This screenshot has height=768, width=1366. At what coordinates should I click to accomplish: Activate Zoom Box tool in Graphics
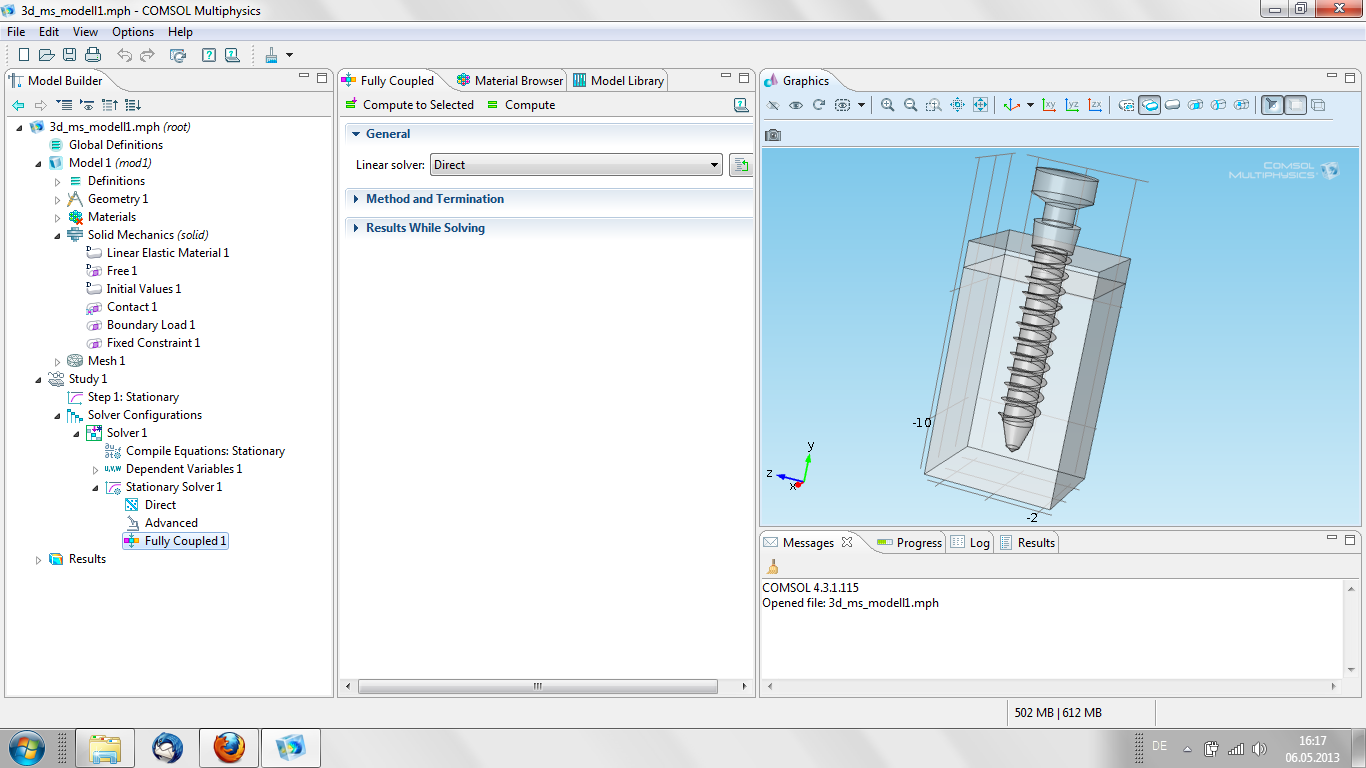pos(934,105)
